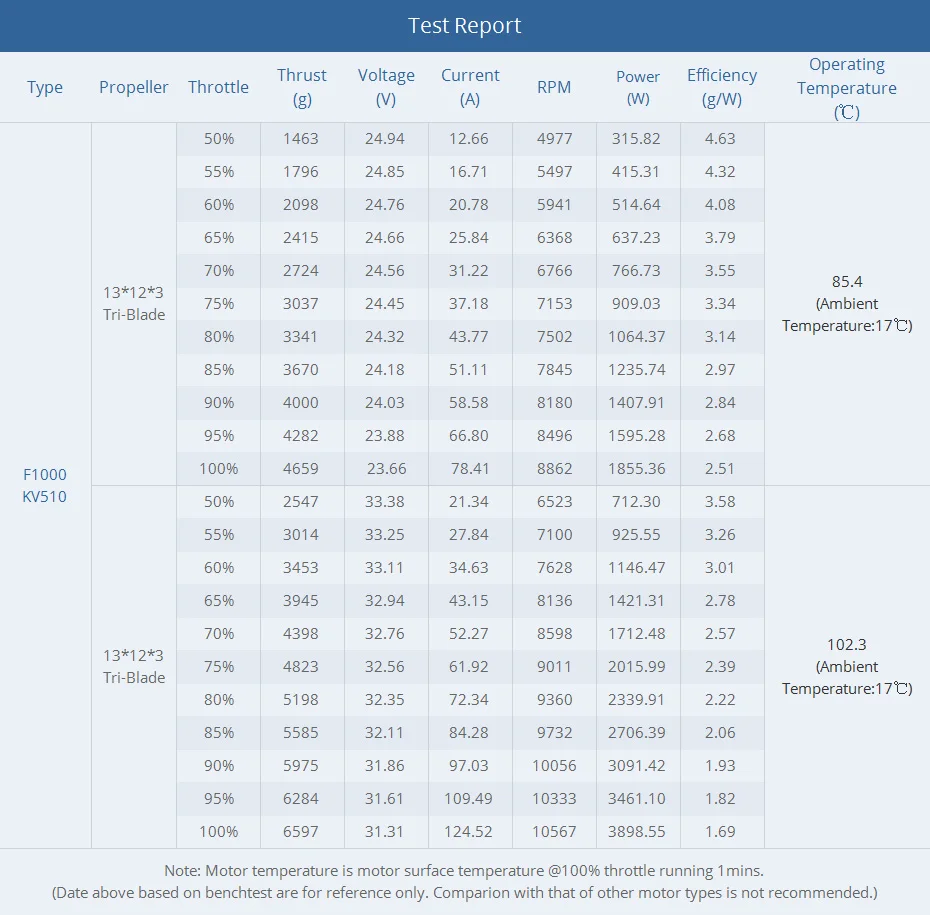Click the 102.3 operating temperature cell
Viewport: 930px width, 915px height.
pos(847,667)
